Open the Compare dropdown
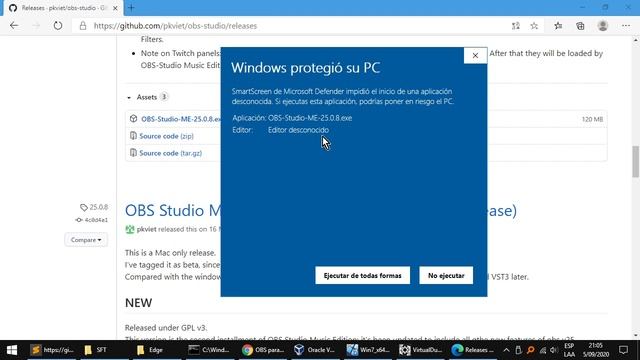640x360 pixels. [86, 240]
